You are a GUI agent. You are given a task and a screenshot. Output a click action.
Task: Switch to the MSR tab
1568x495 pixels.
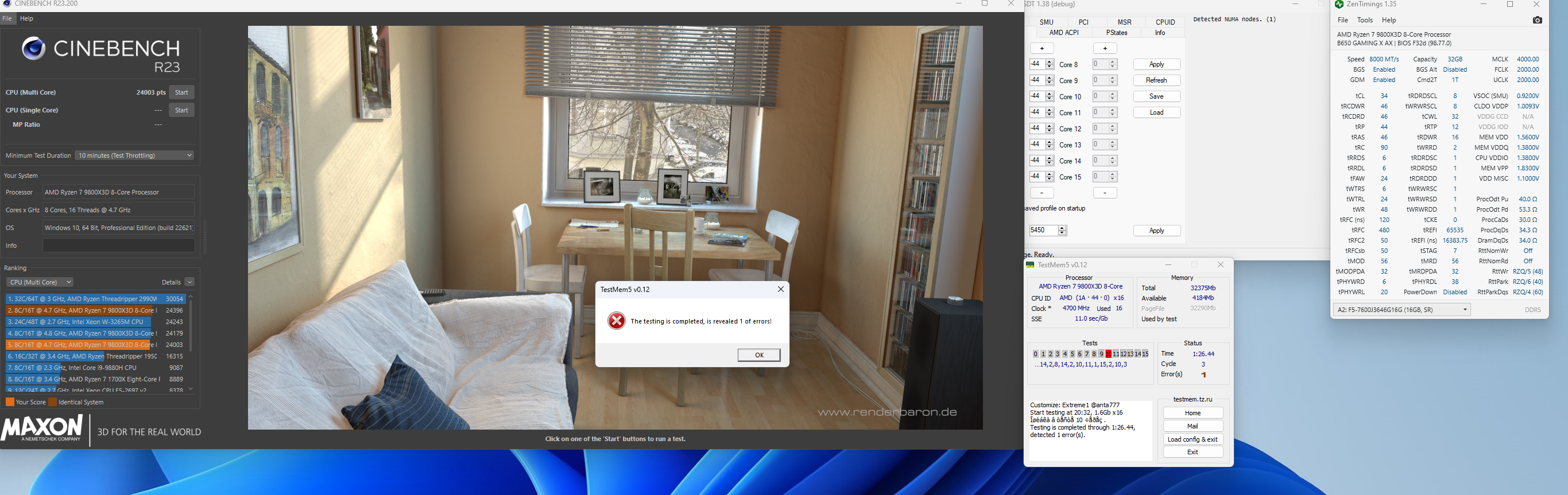click(1124, 22)
